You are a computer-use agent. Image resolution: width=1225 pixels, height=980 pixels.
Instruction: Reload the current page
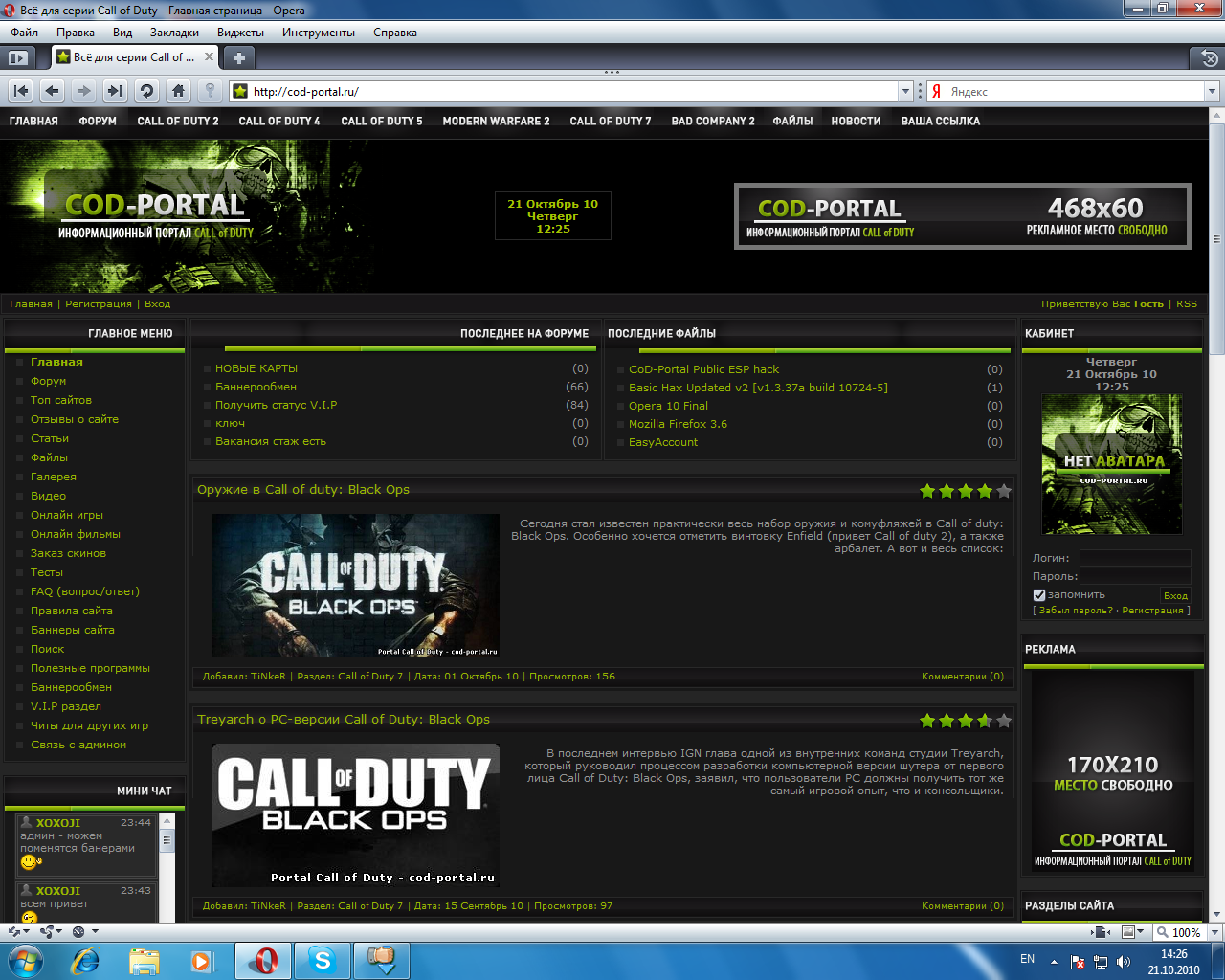click(146, 91)
